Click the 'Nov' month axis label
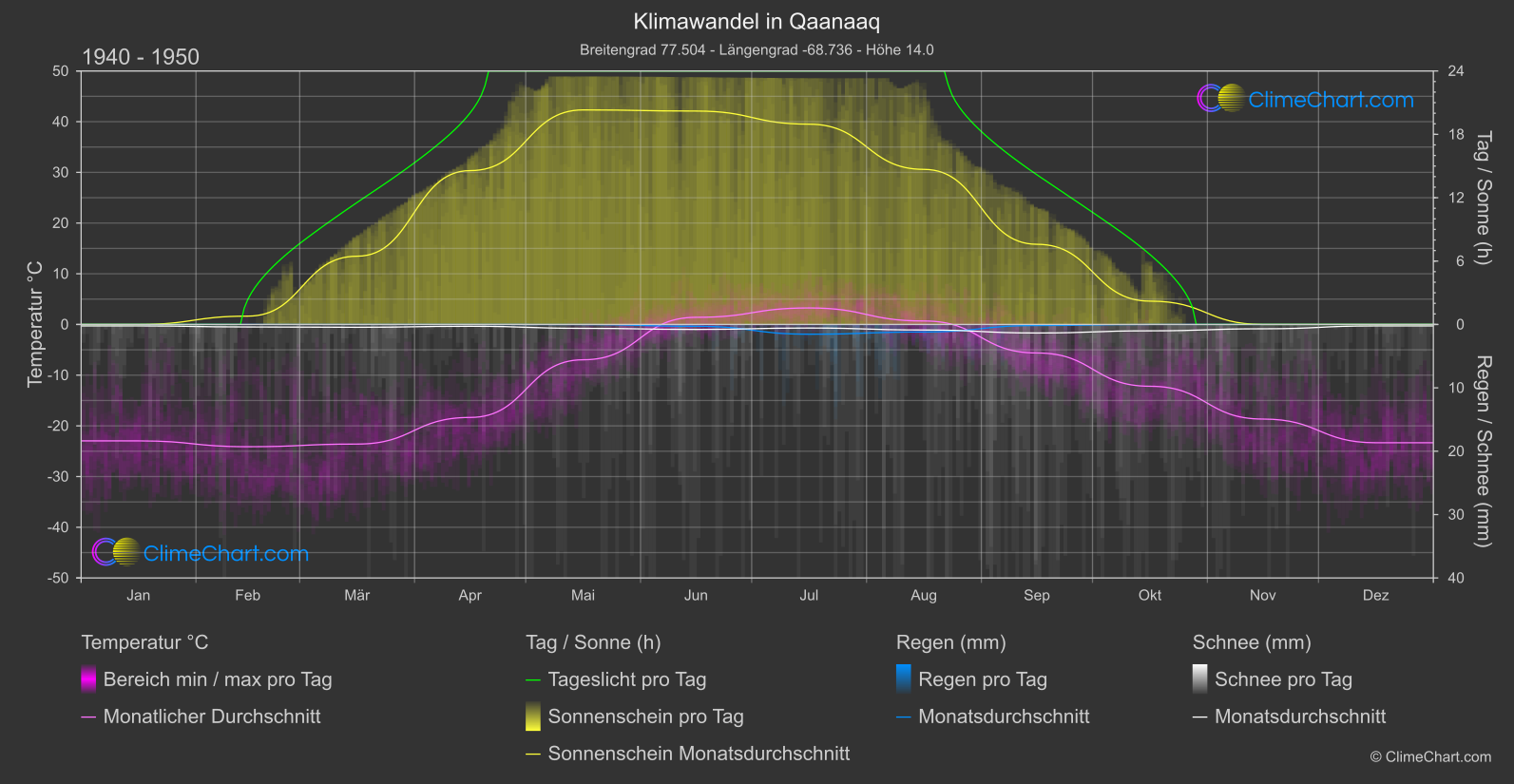 (1262, 595)
